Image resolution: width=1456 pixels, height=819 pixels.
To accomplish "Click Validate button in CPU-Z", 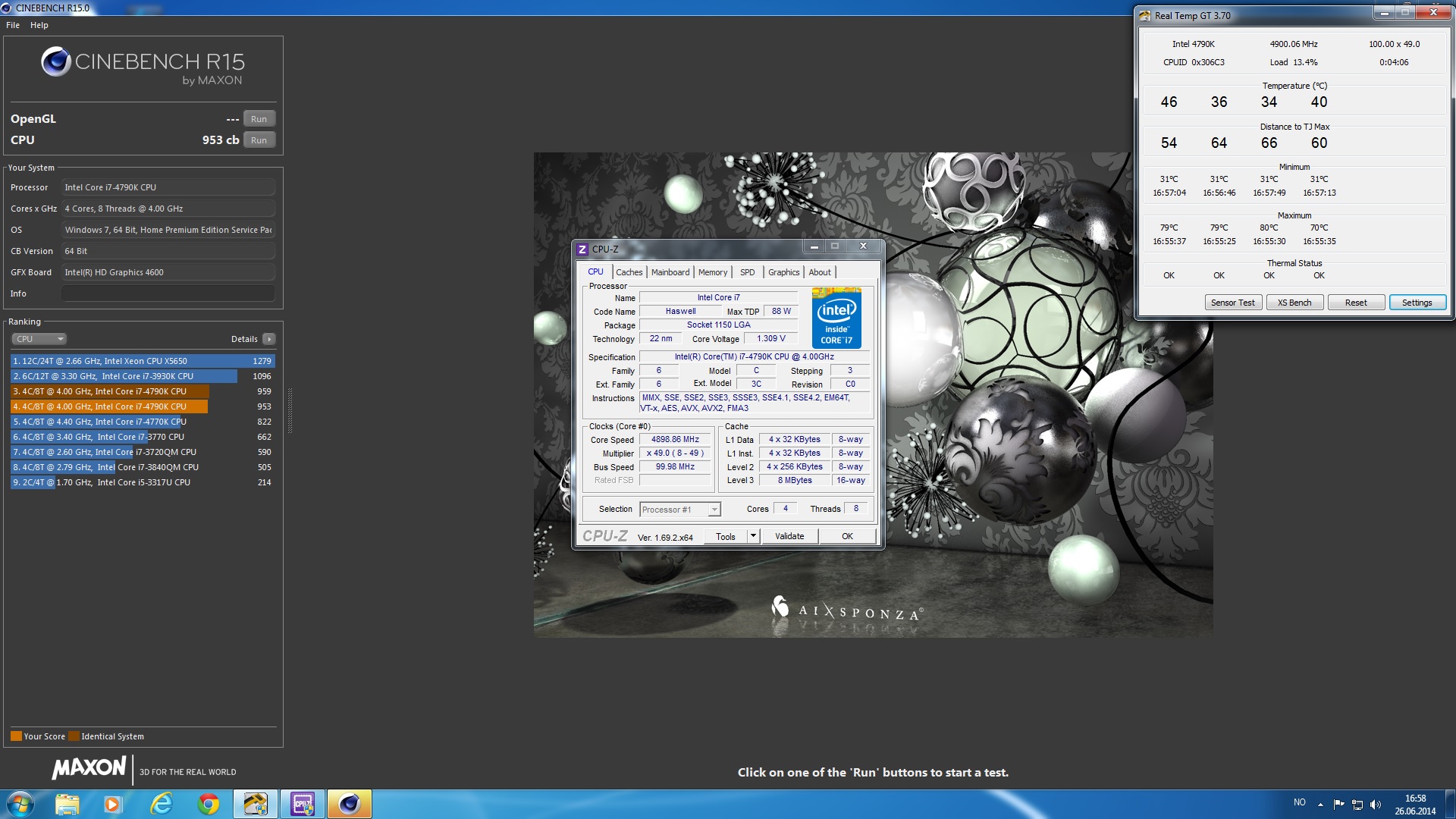I will point(789,536).
